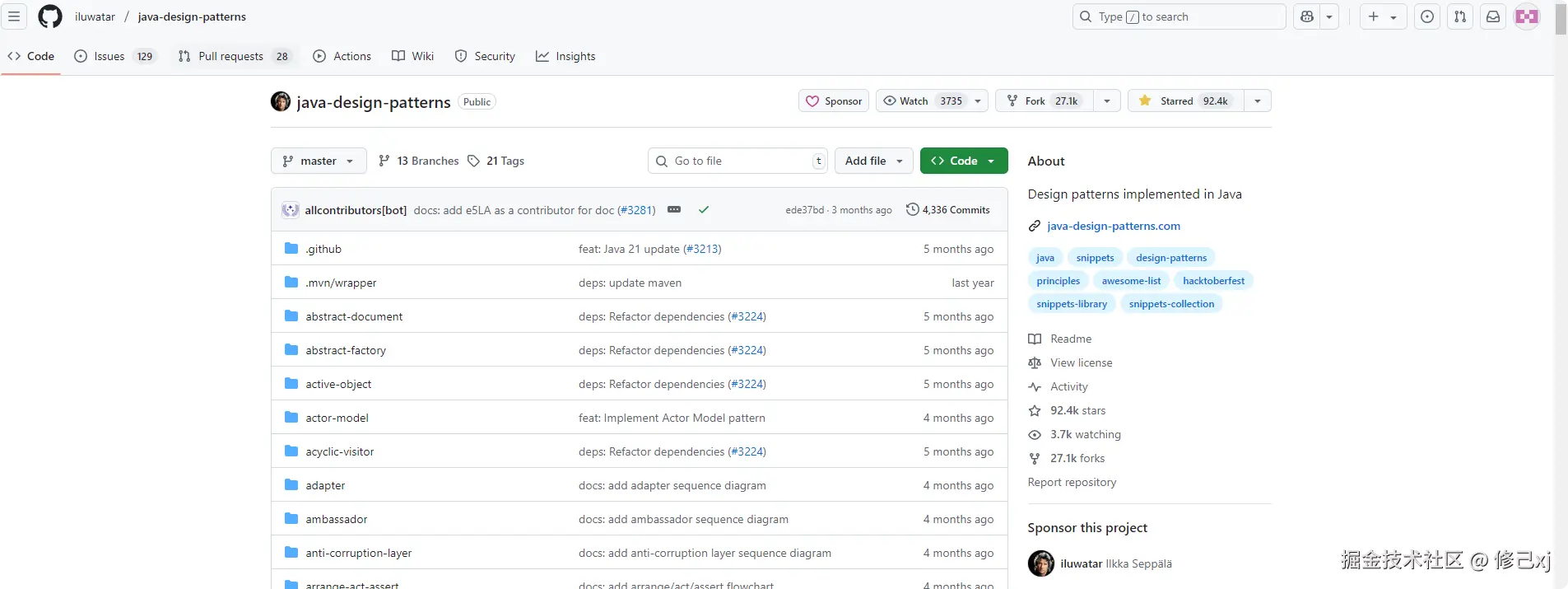The image size is (1568, 589).
Task: Click the snippets-library topic tag
Action: click(x=1072, y=304)
